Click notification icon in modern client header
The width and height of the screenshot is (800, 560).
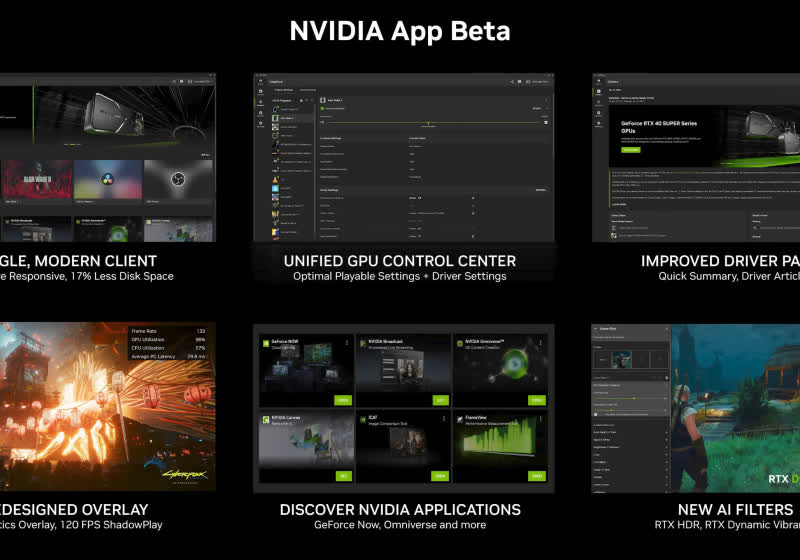coord(182,82)
